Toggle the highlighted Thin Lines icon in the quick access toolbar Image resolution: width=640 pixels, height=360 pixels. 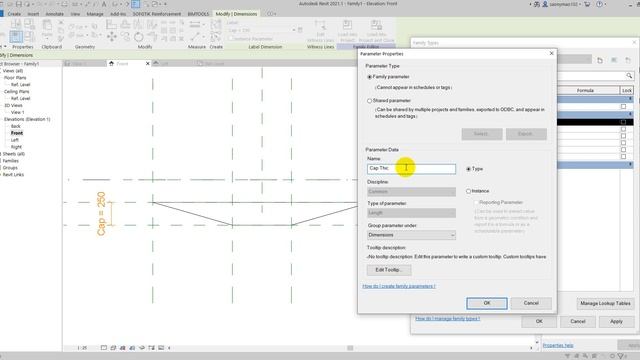point(136,4)
